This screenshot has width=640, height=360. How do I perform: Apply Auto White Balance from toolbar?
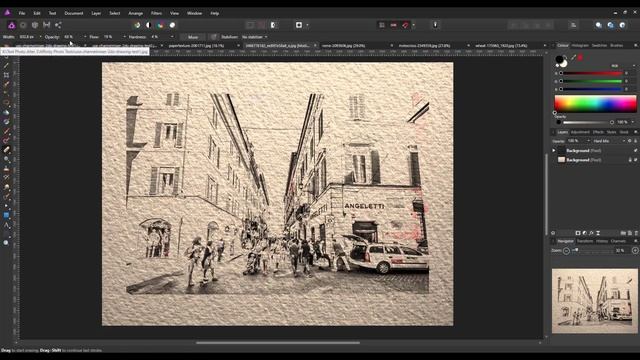pyautogui.click(x=172, y=25)
